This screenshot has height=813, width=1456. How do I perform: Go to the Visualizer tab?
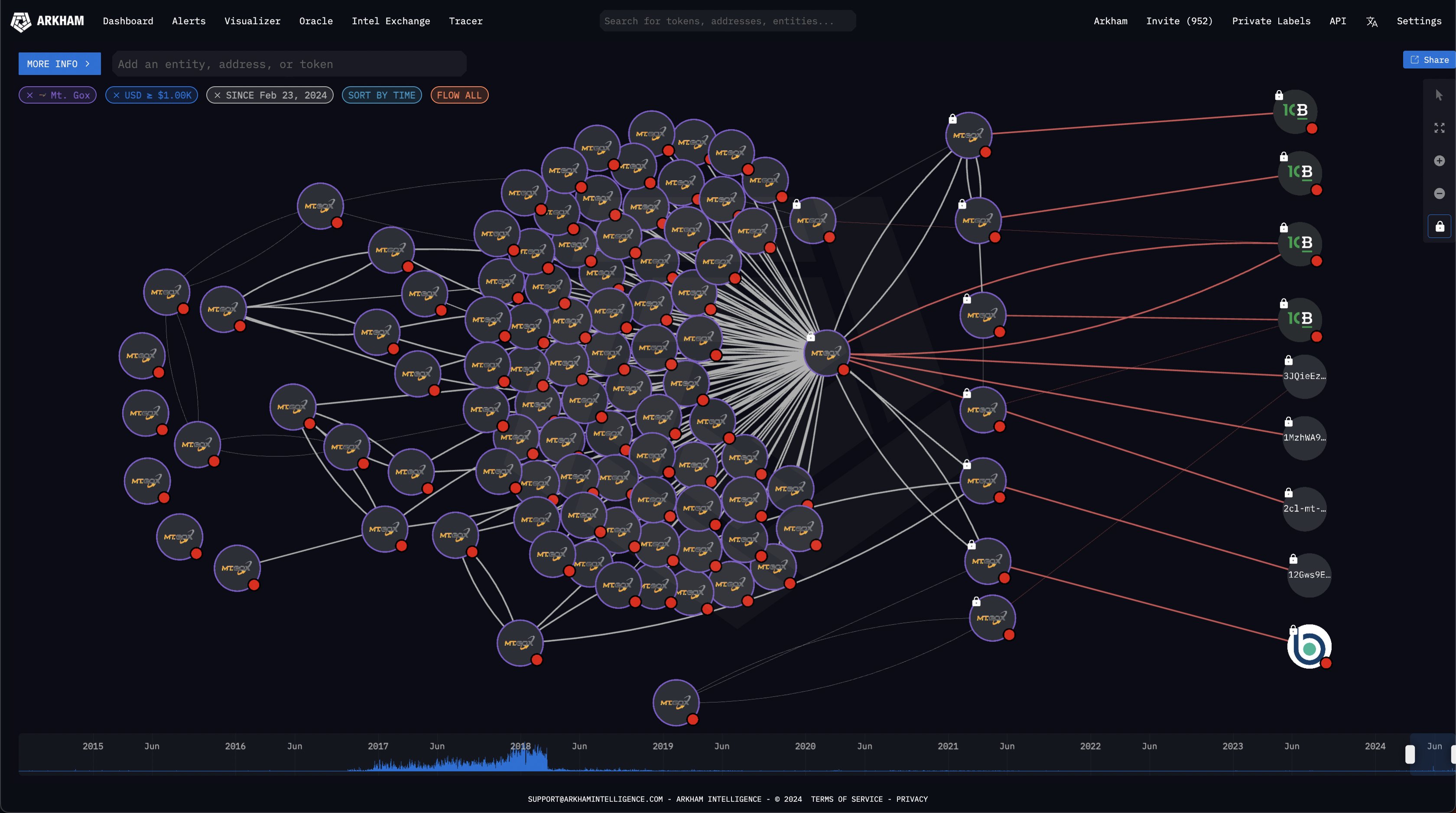[252, 22]
